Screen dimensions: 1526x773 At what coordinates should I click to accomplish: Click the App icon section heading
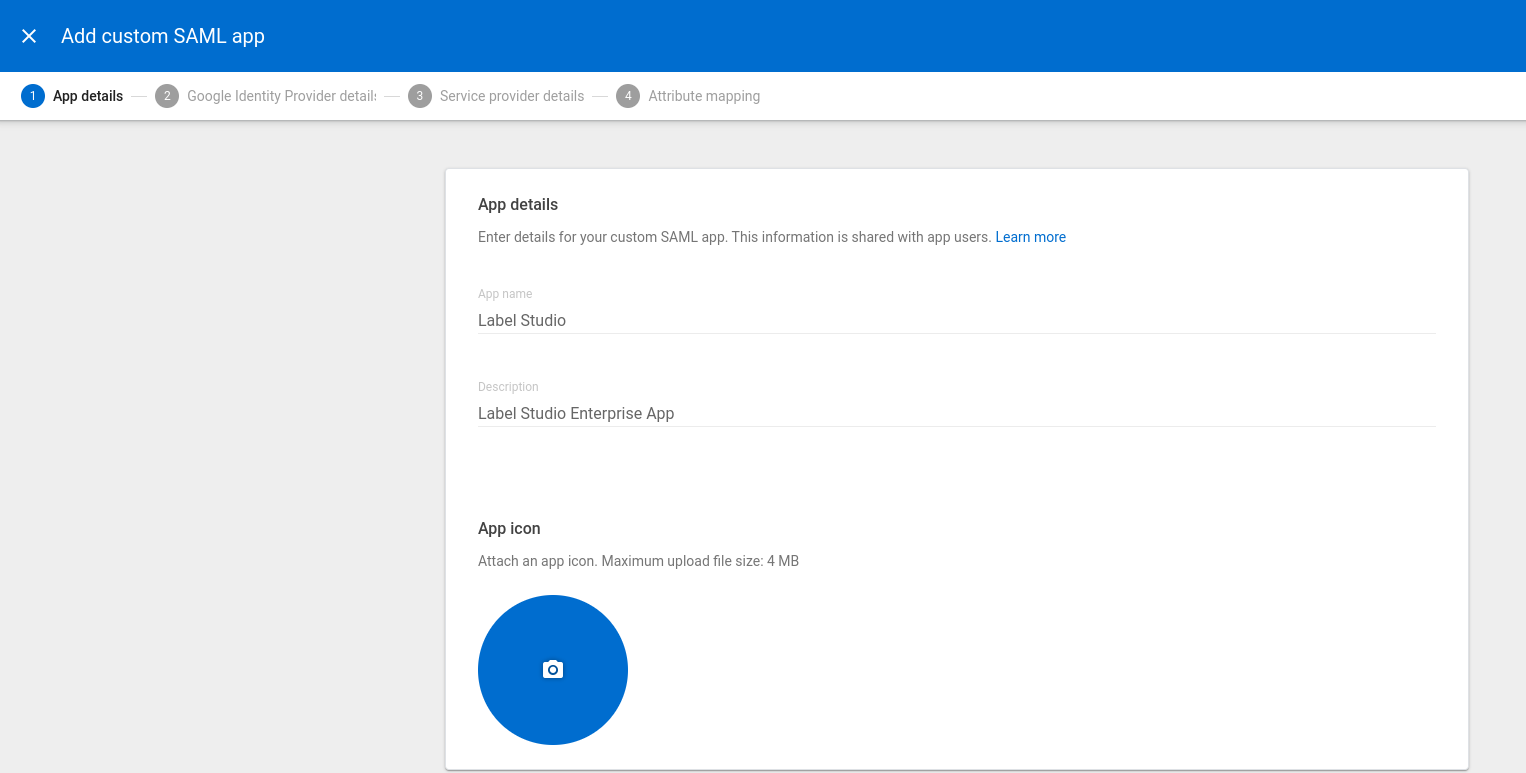tap(509, 528)
